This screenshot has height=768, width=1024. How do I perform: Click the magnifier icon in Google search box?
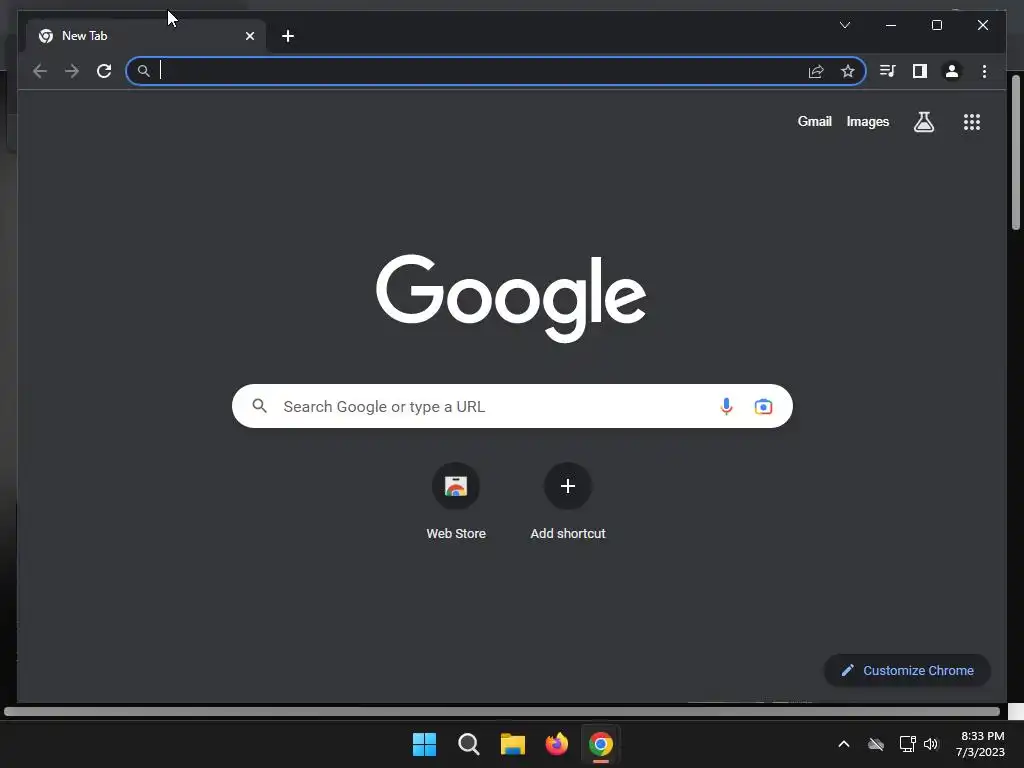(260, 406)
